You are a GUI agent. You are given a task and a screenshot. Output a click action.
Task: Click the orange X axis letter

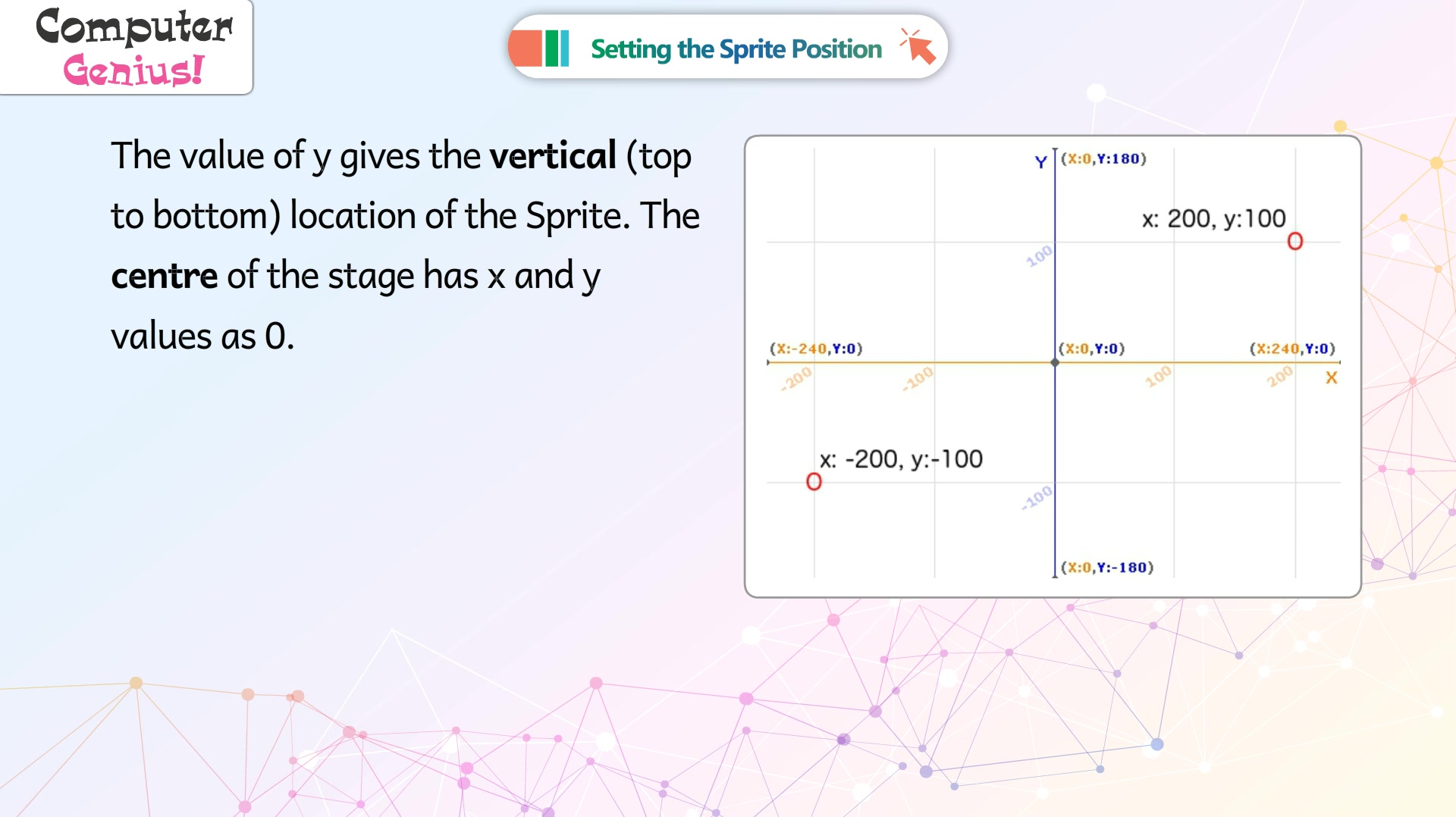point(1331,377)
